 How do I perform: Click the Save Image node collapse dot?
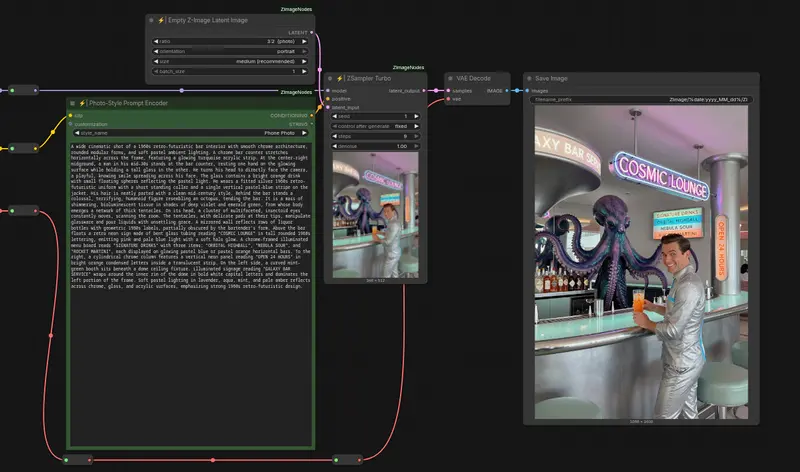[528, 78]
